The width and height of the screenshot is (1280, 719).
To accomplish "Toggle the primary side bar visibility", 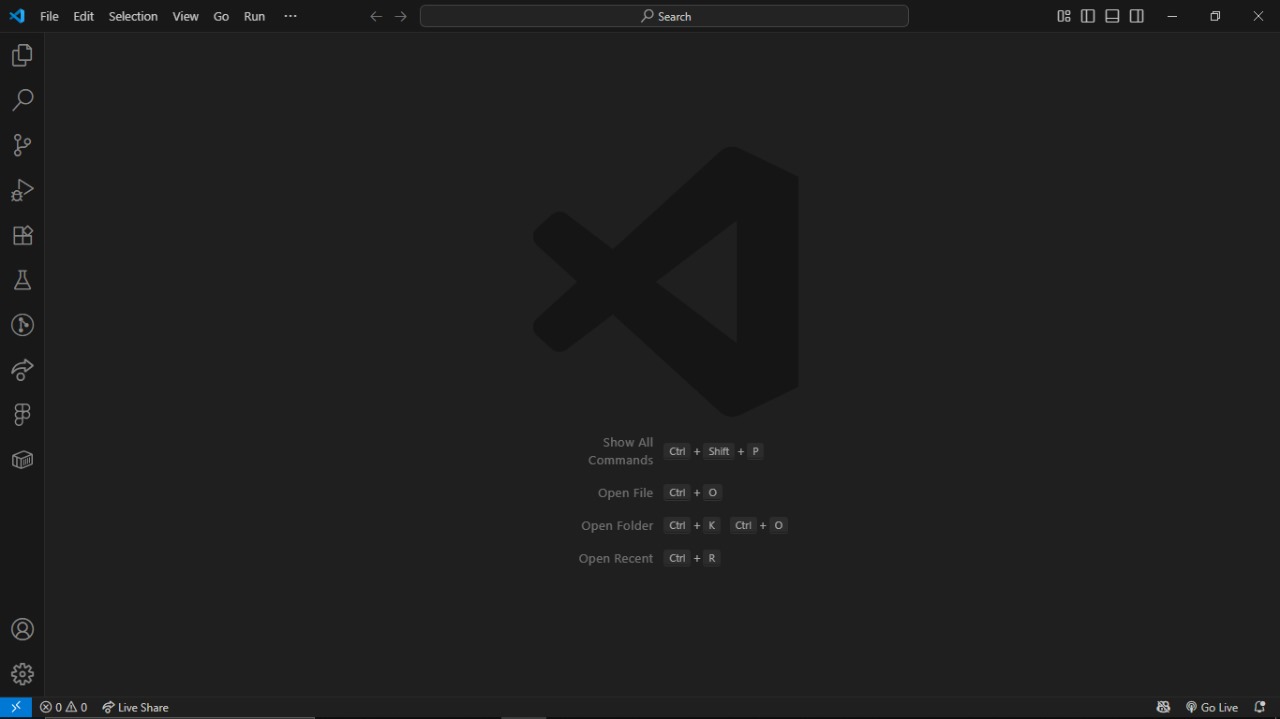I will [1088, 16].
